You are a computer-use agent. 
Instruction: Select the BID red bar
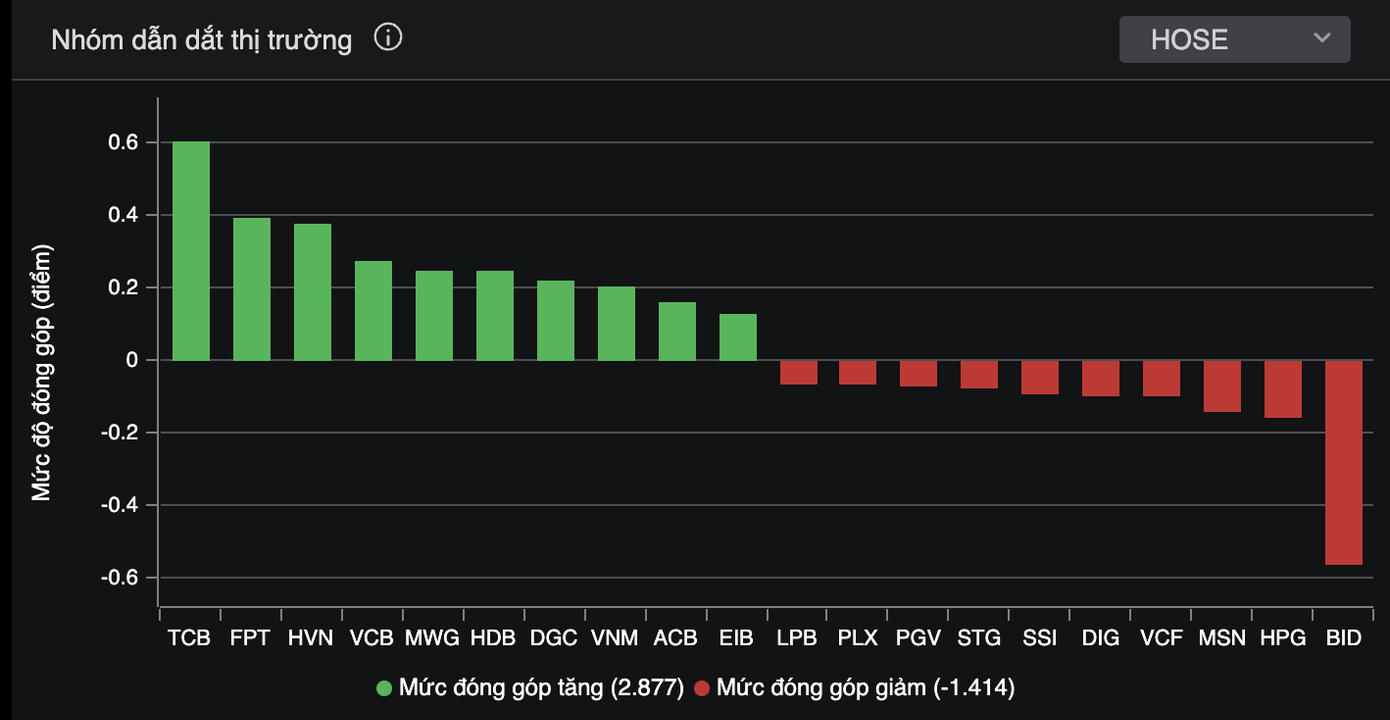click(x=1344, y=462)
